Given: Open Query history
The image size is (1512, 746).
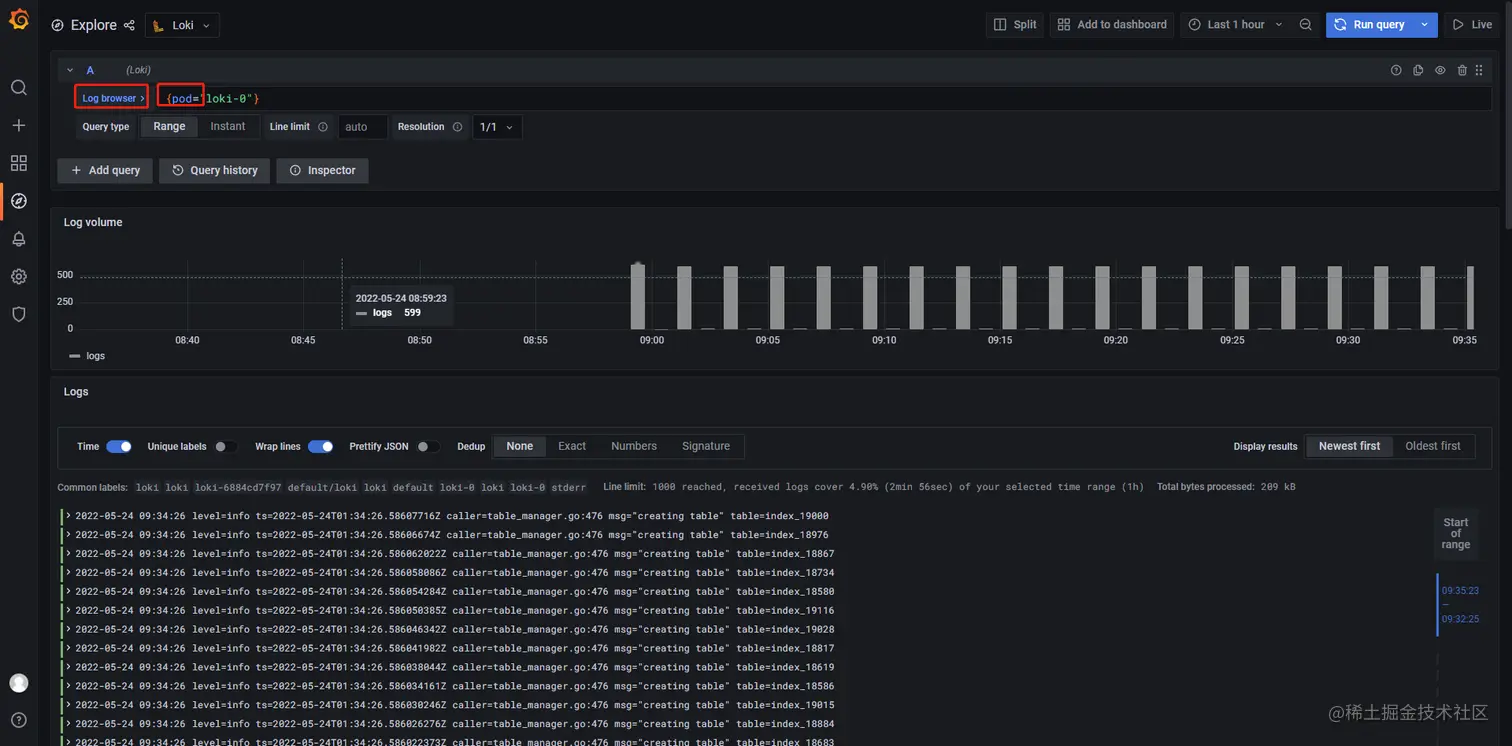Looking at the screenshot, I should 215,170.
